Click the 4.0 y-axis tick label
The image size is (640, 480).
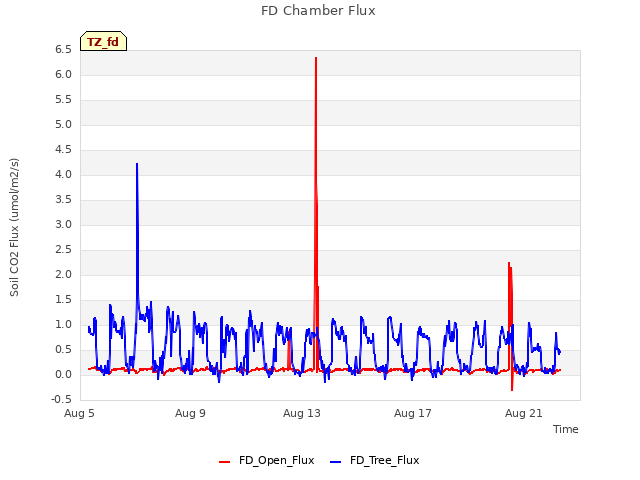coord(63,175)
